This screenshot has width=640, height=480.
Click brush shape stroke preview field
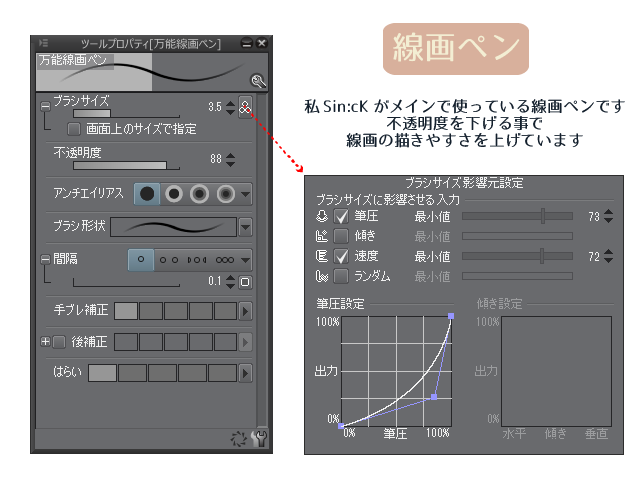point(173,227)
